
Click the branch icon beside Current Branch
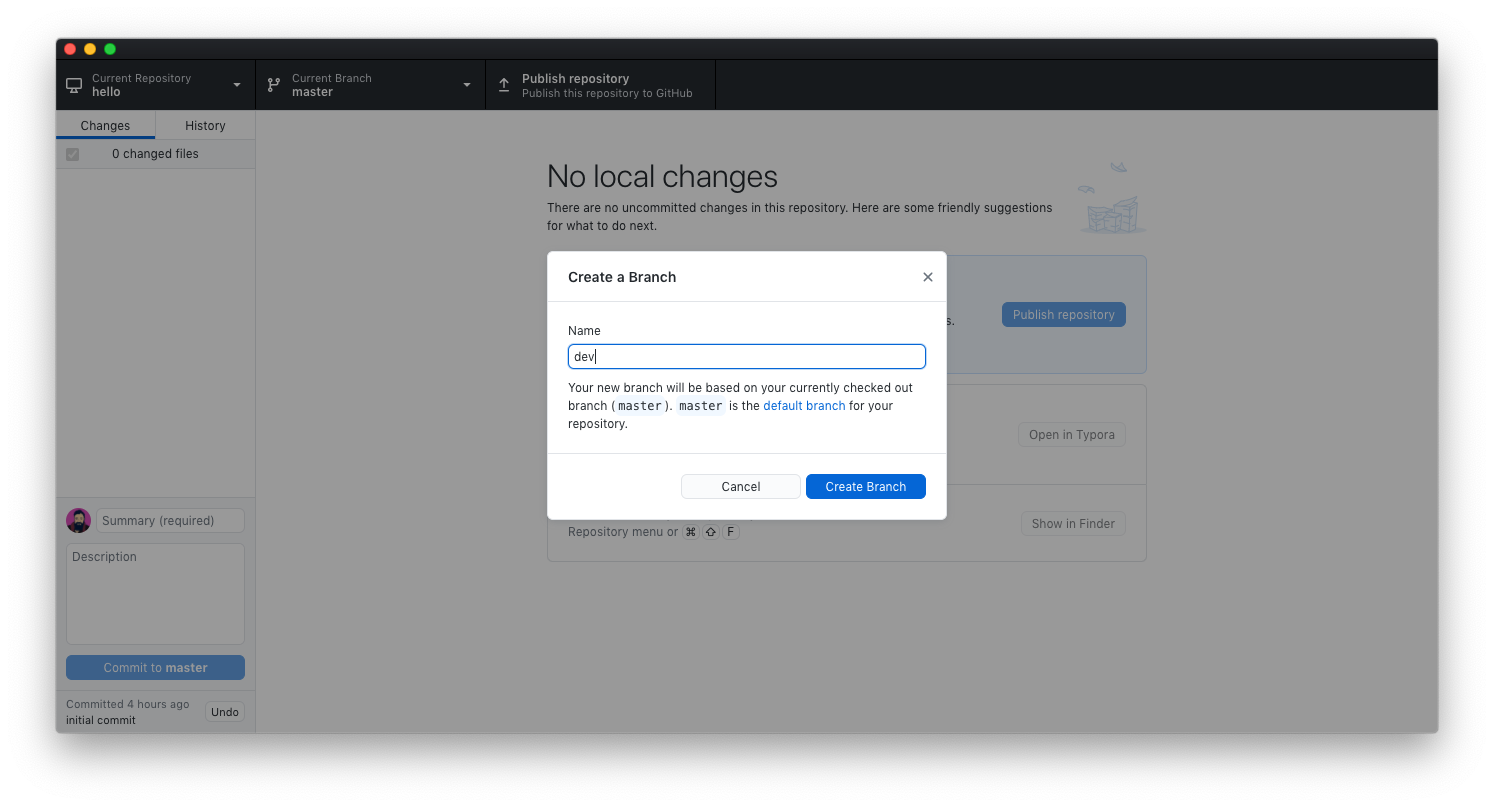click(274, 85)
